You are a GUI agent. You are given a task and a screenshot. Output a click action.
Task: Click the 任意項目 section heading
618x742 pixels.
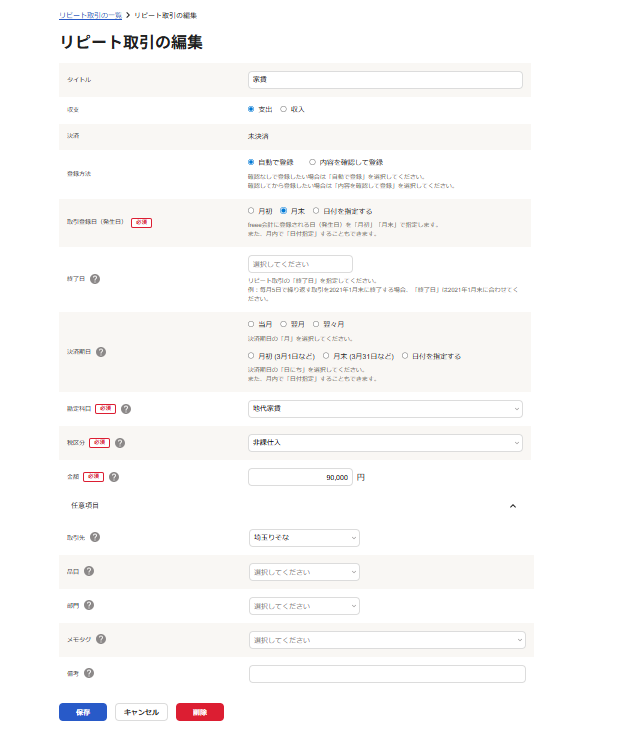[x=85, y=505]
